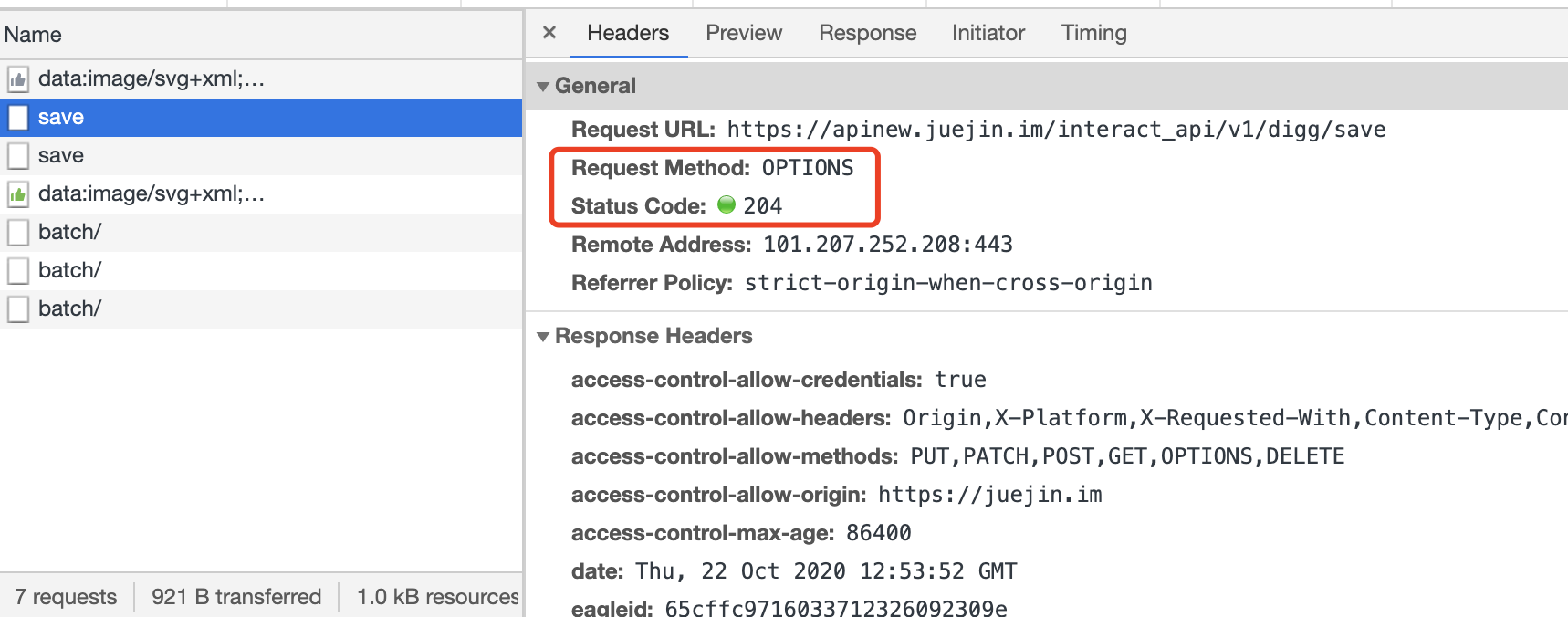
Task: Click the Remote Address 101.207.252.208:443 value
Action: (x=888, y=245)
